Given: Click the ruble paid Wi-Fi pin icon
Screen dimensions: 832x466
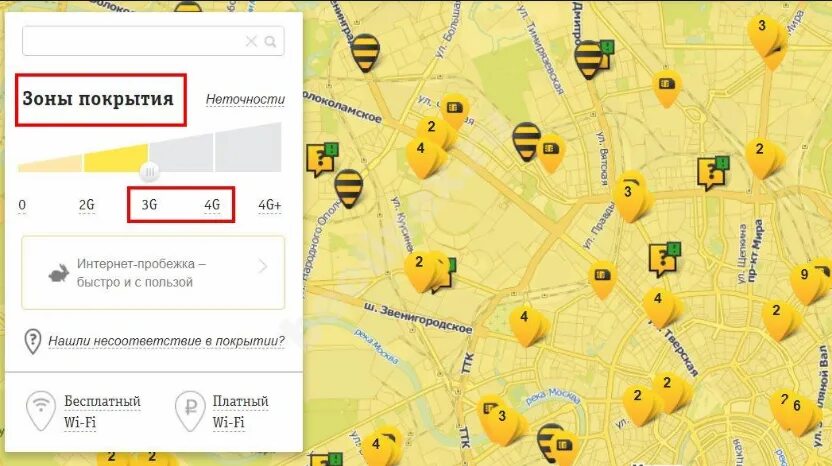Looking at the screenshot, I should point(190,411).
